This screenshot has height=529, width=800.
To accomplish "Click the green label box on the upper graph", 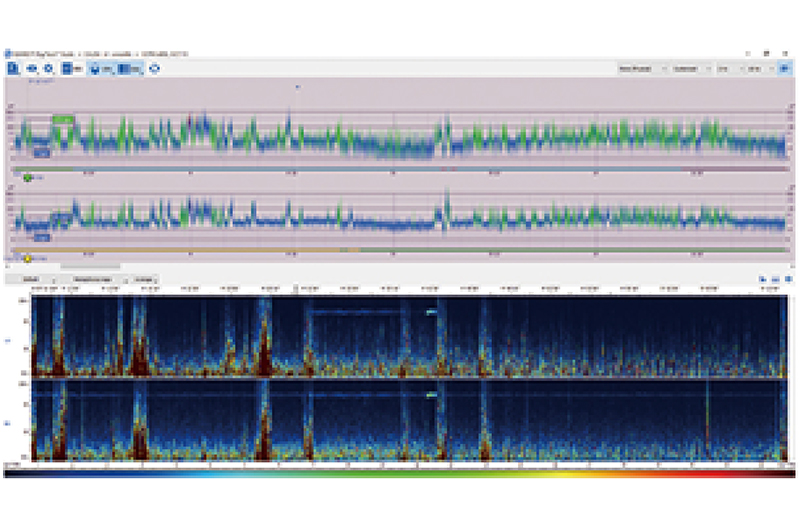I will (64, 120).
